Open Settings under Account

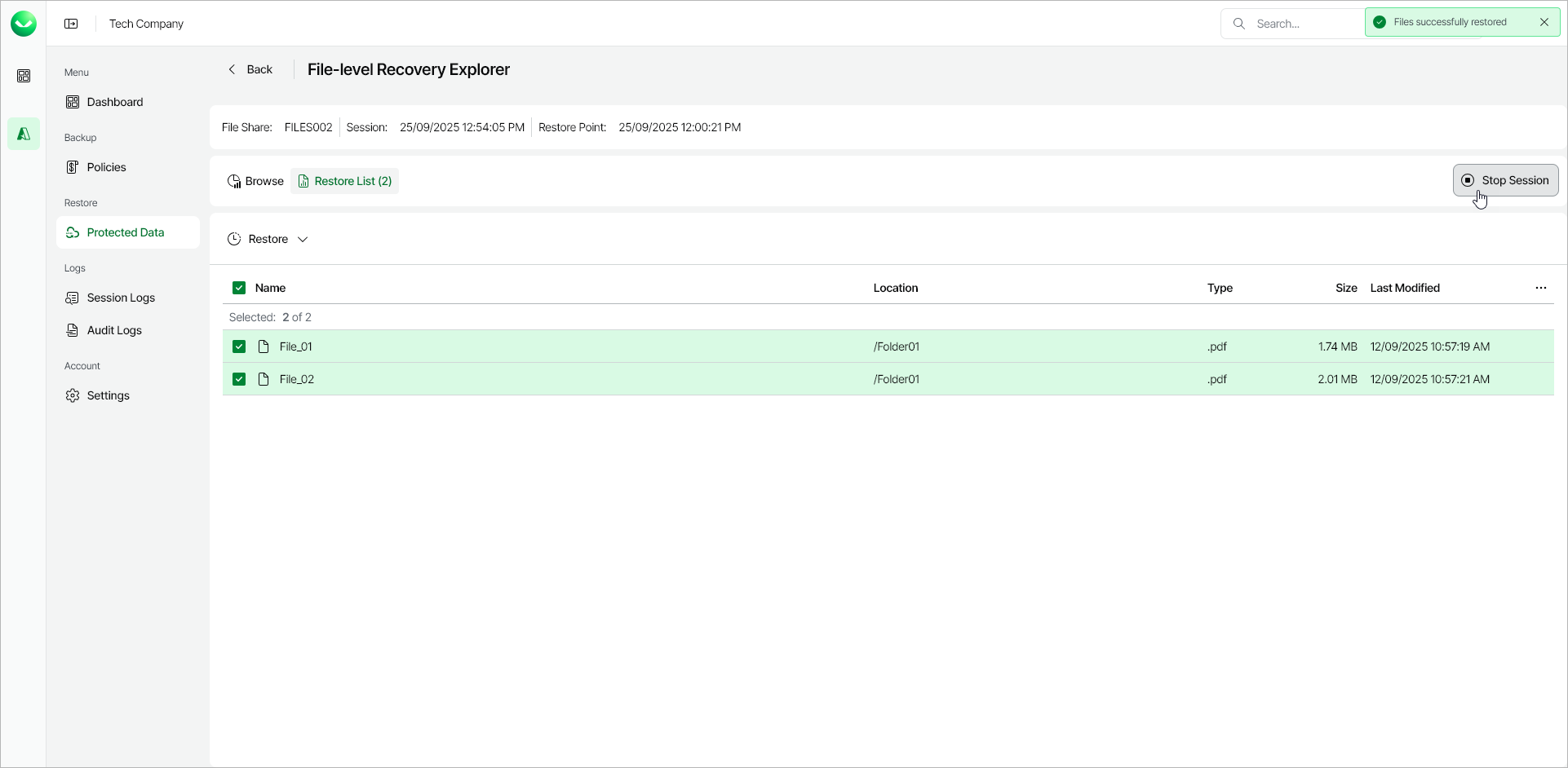tap(108, 395)
